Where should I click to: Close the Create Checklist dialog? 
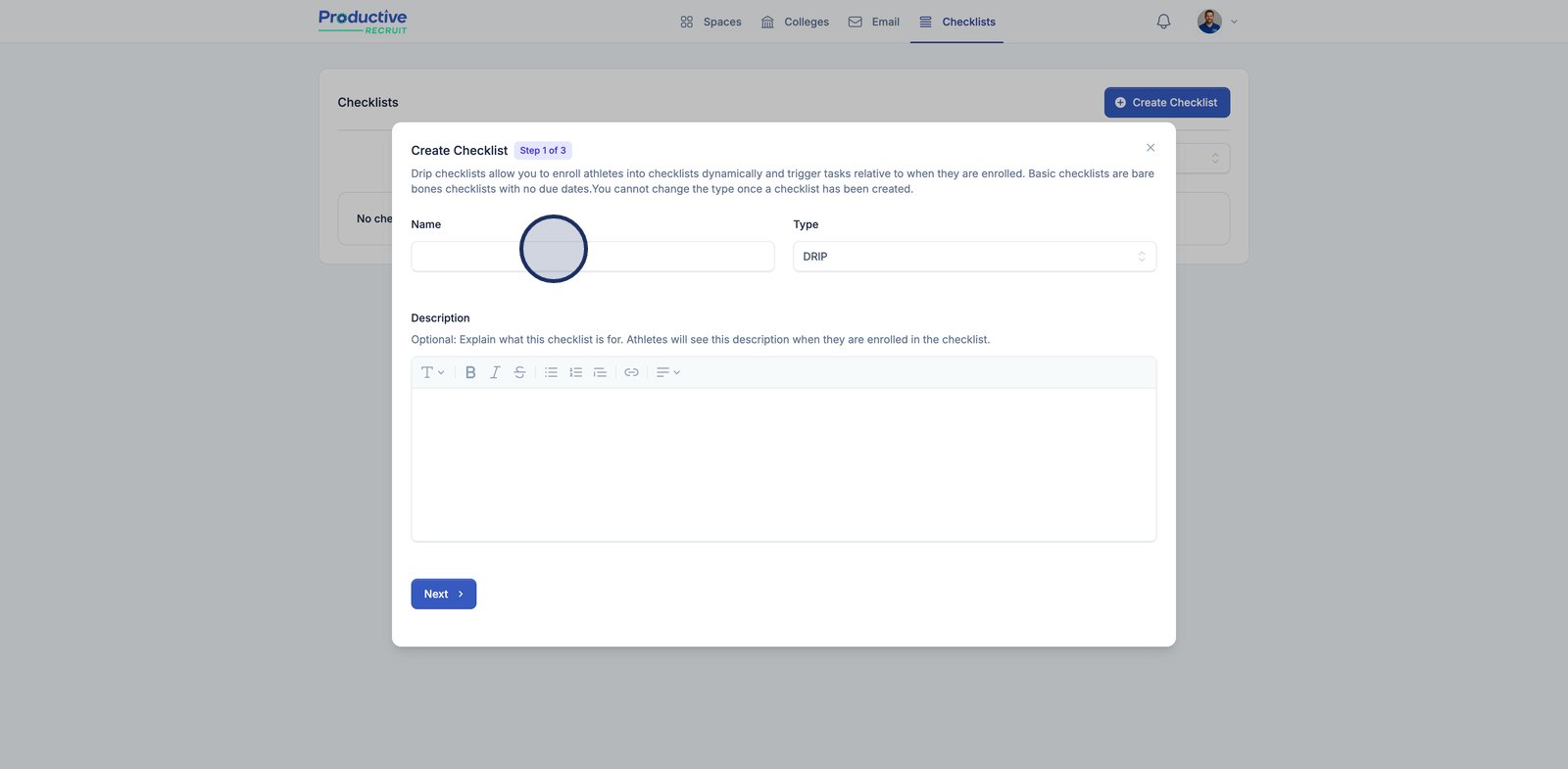coord(1151,148)
